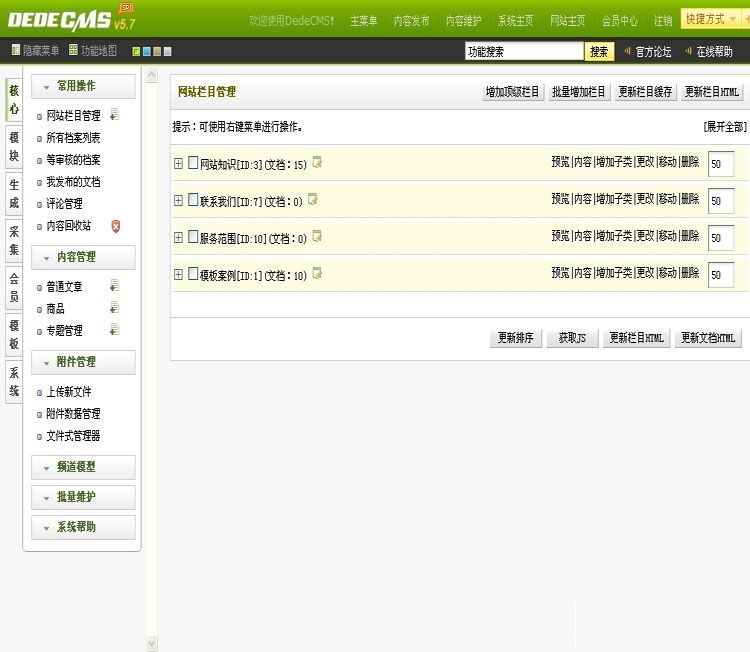
Task: Switch to the 模块 side tab
Action: (14, 146)
